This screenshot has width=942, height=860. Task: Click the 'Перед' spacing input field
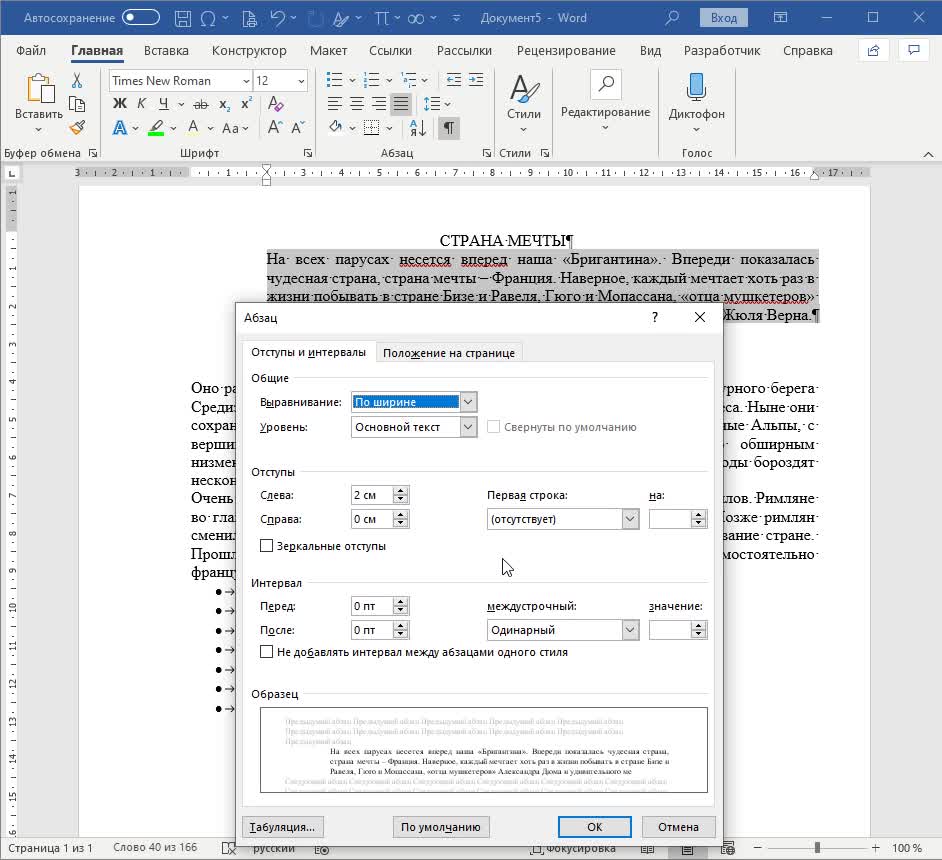pyautogui.click(x=372, y=606)
